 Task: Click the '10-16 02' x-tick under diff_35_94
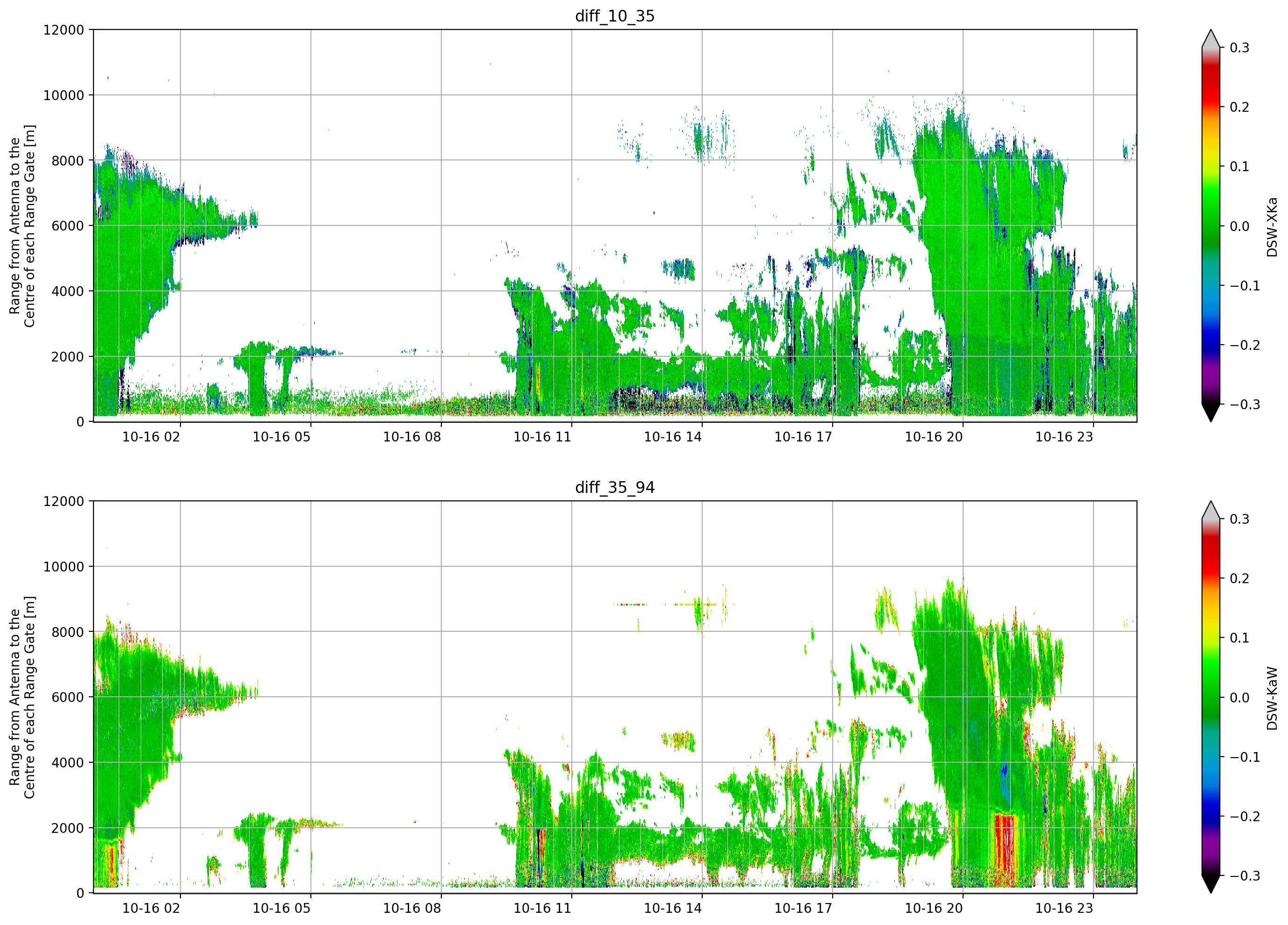tap(151, 909)
